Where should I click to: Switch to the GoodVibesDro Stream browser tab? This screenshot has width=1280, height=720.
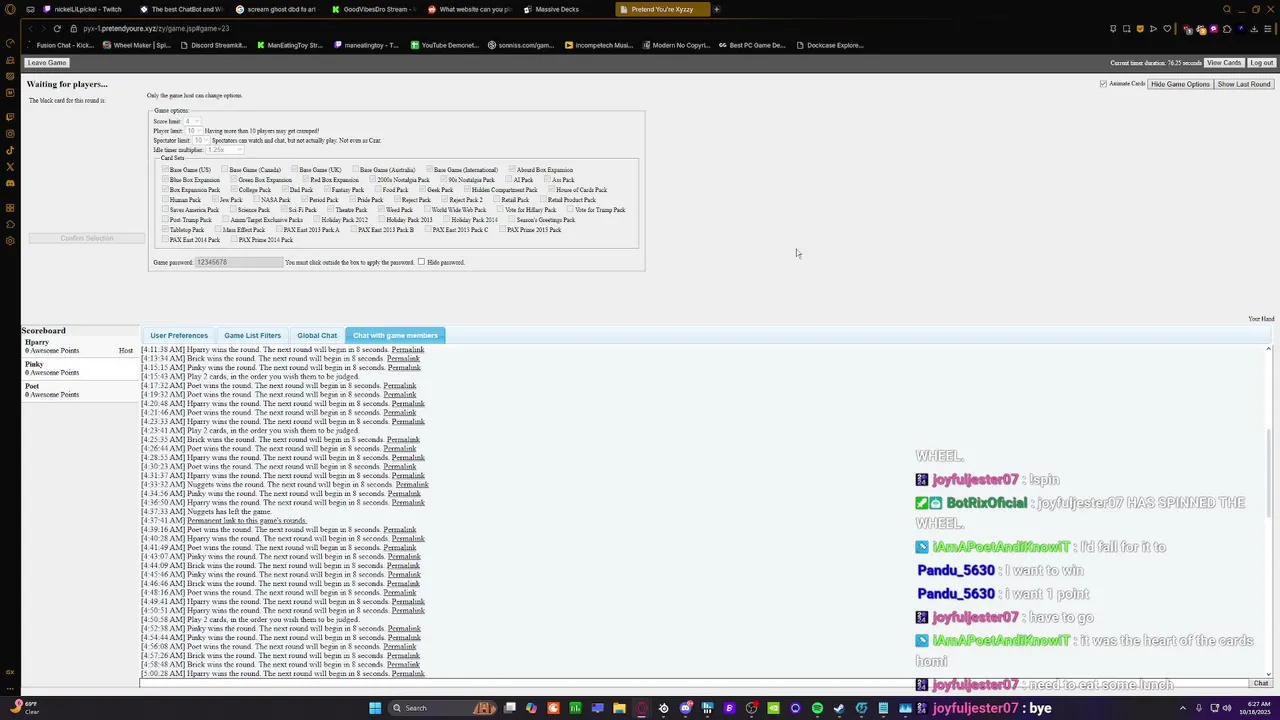pyautogui.click(x=371, y=9)
